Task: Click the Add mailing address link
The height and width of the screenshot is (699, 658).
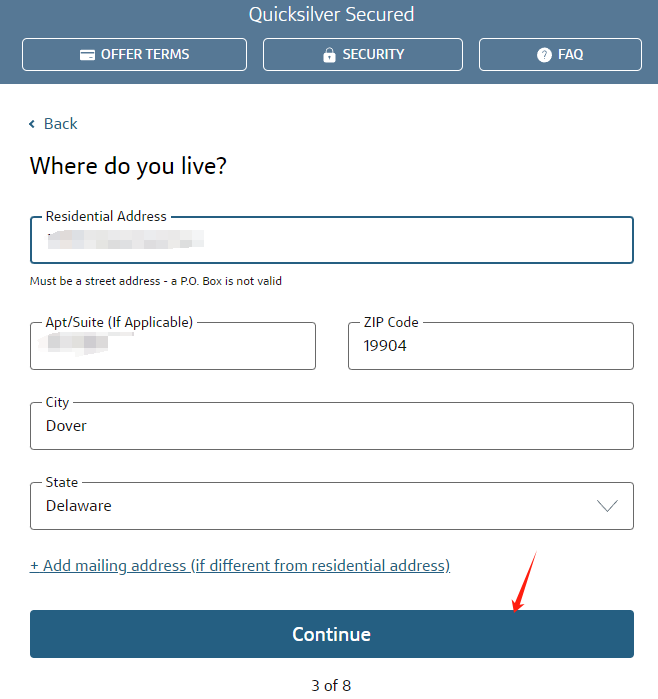Action: click(x=240, y=566)
